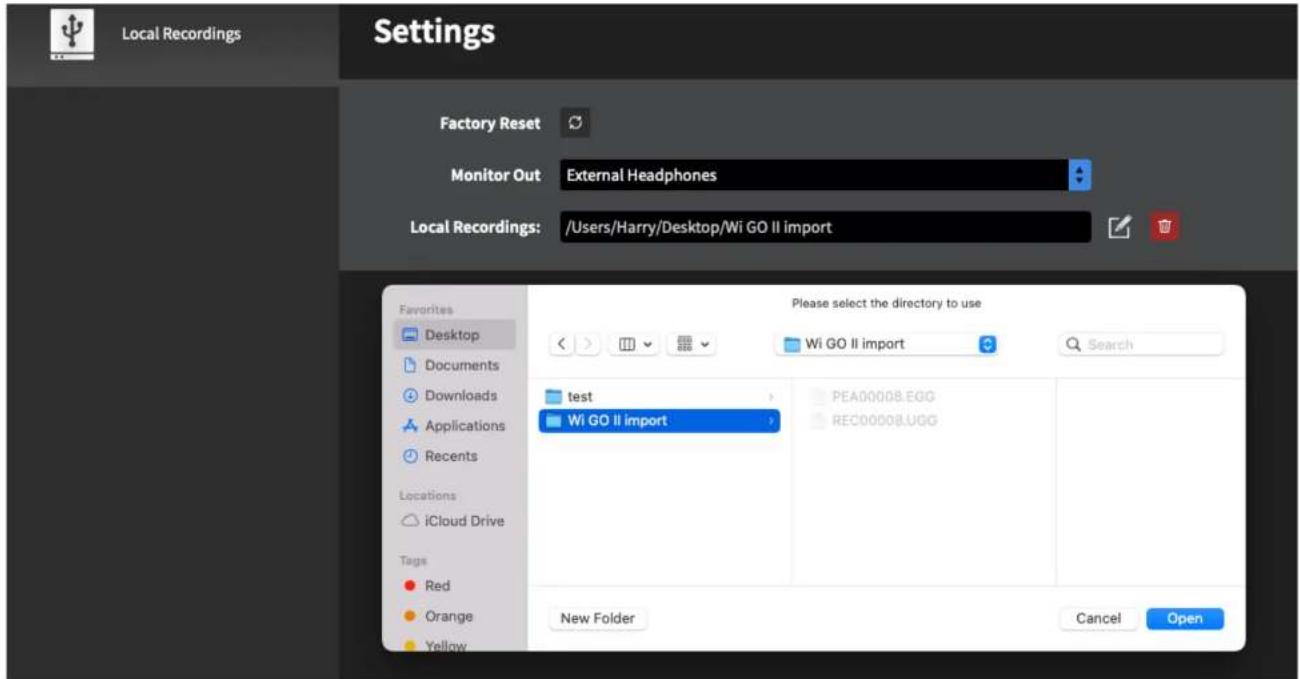Screen dimensions: 1300x679
Task: Click file PEA00008.EGG
Action: [x=883, y=397]
